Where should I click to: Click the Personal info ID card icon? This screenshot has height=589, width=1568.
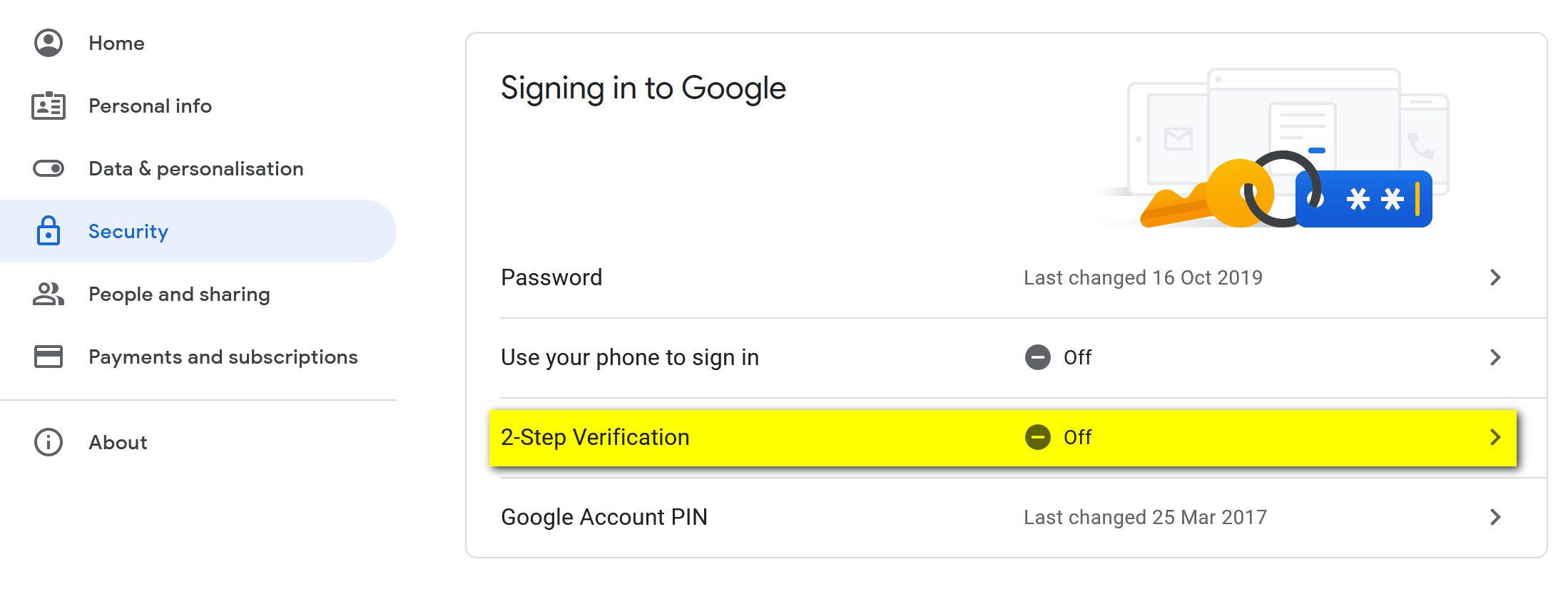pos(49,106)
